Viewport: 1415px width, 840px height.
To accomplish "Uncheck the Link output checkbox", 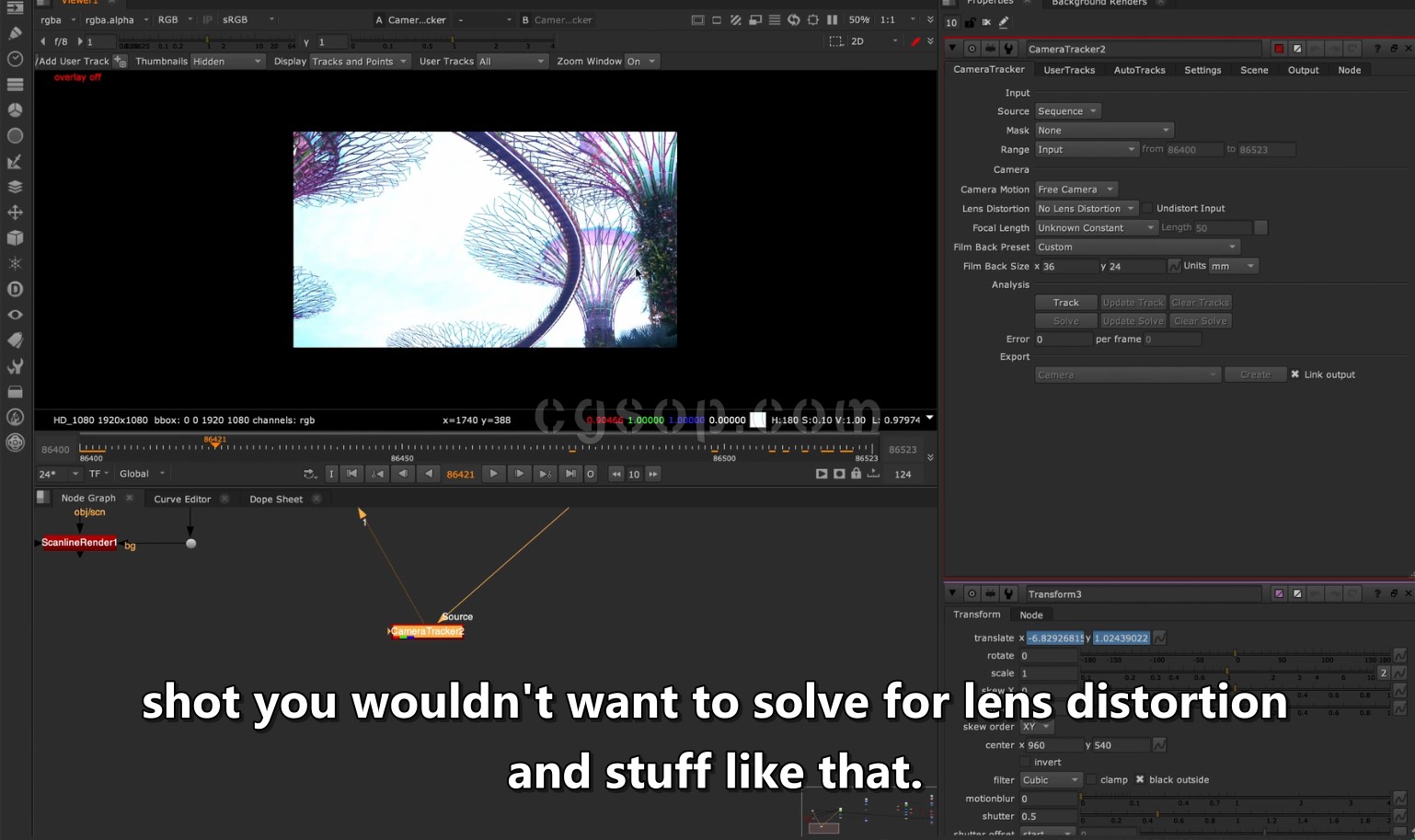I will 1295,374.
